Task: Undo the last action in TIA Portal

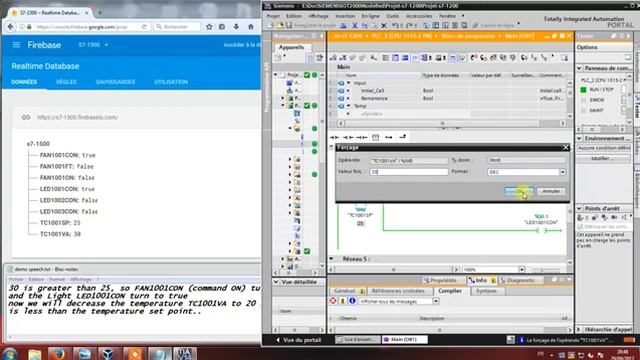Action: click(395, 25)
